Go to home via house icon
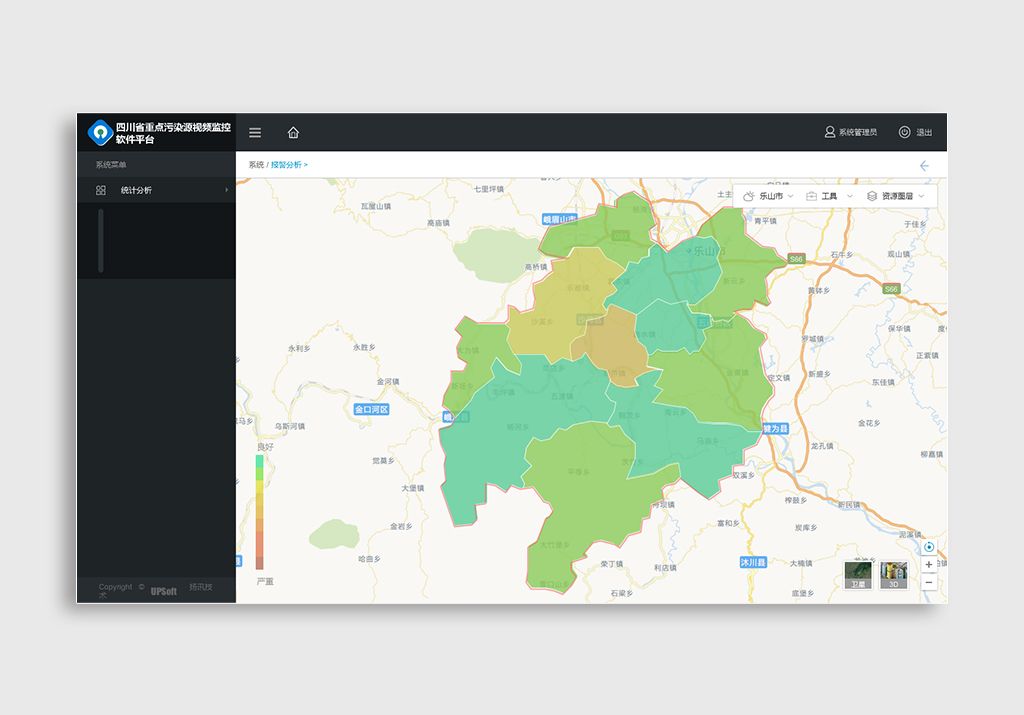Screen dimensions: 1024x715 (x=293, y=133)
